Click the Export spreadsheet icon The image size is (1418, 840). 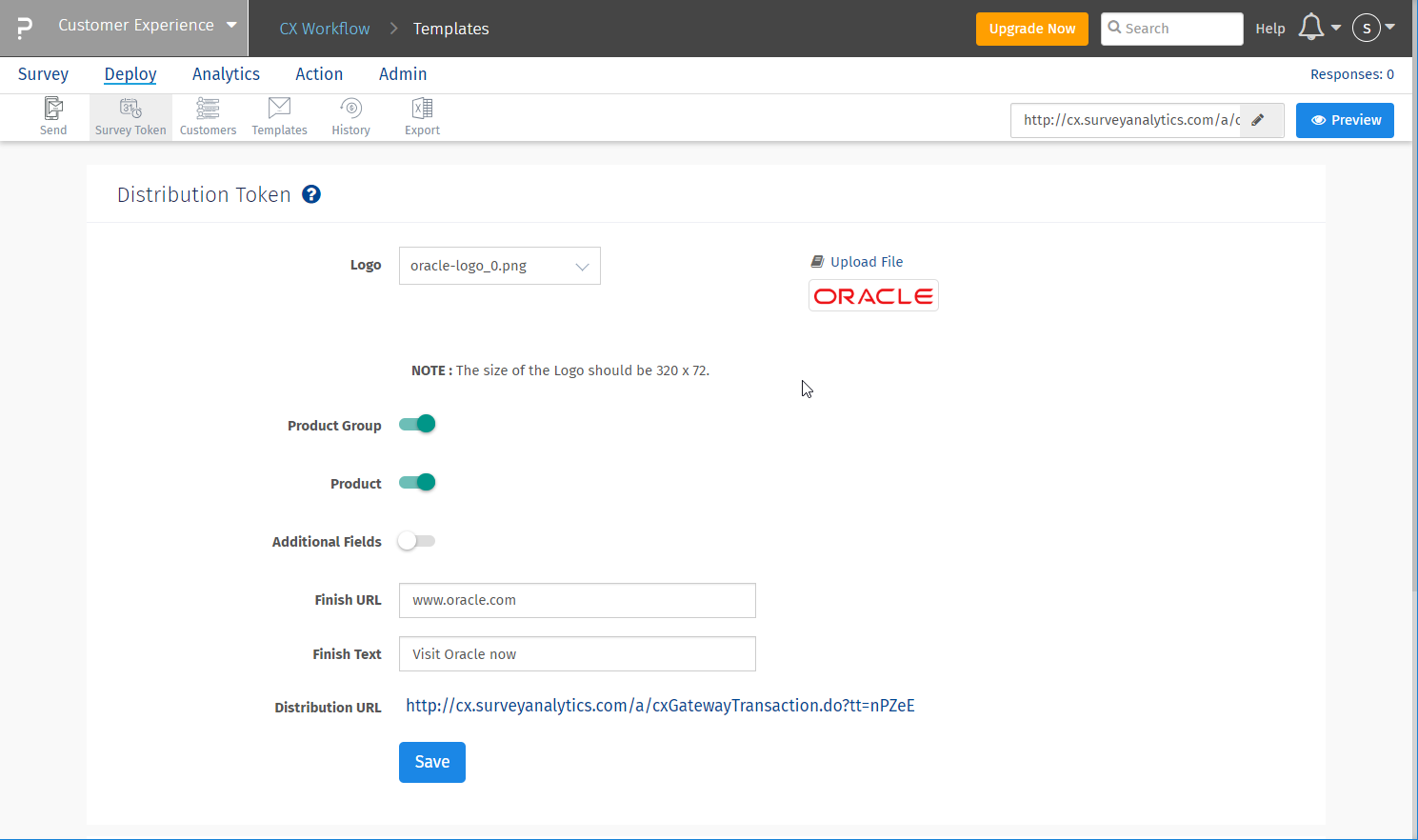(422, 117)
